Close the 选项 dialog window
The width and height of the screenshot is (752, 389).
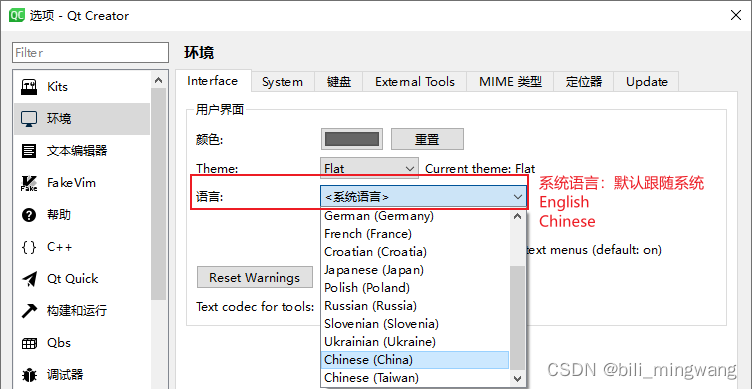(736, 15)
